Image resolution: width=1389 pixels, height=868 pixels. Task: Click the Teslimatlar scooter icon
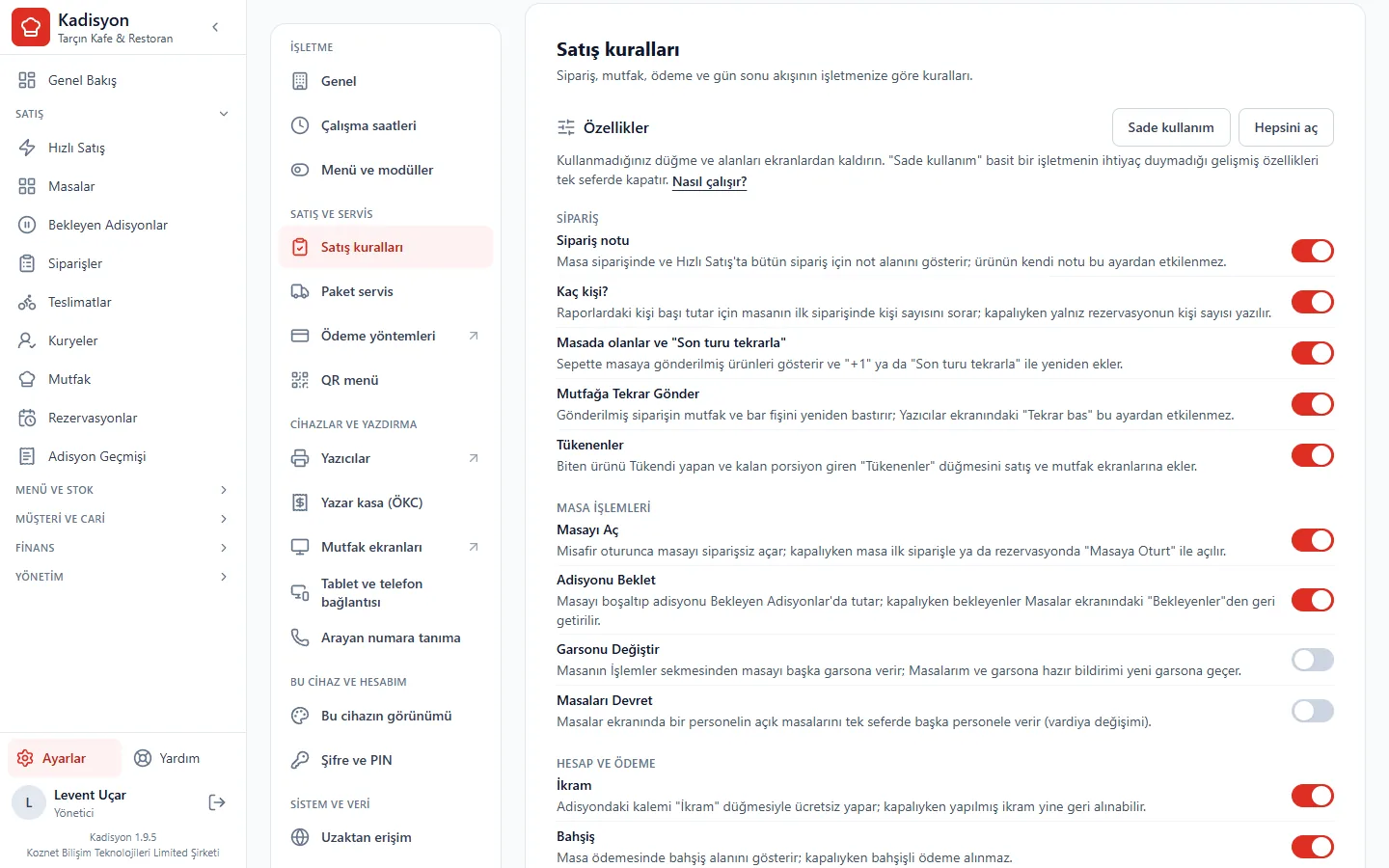(27, 302)
